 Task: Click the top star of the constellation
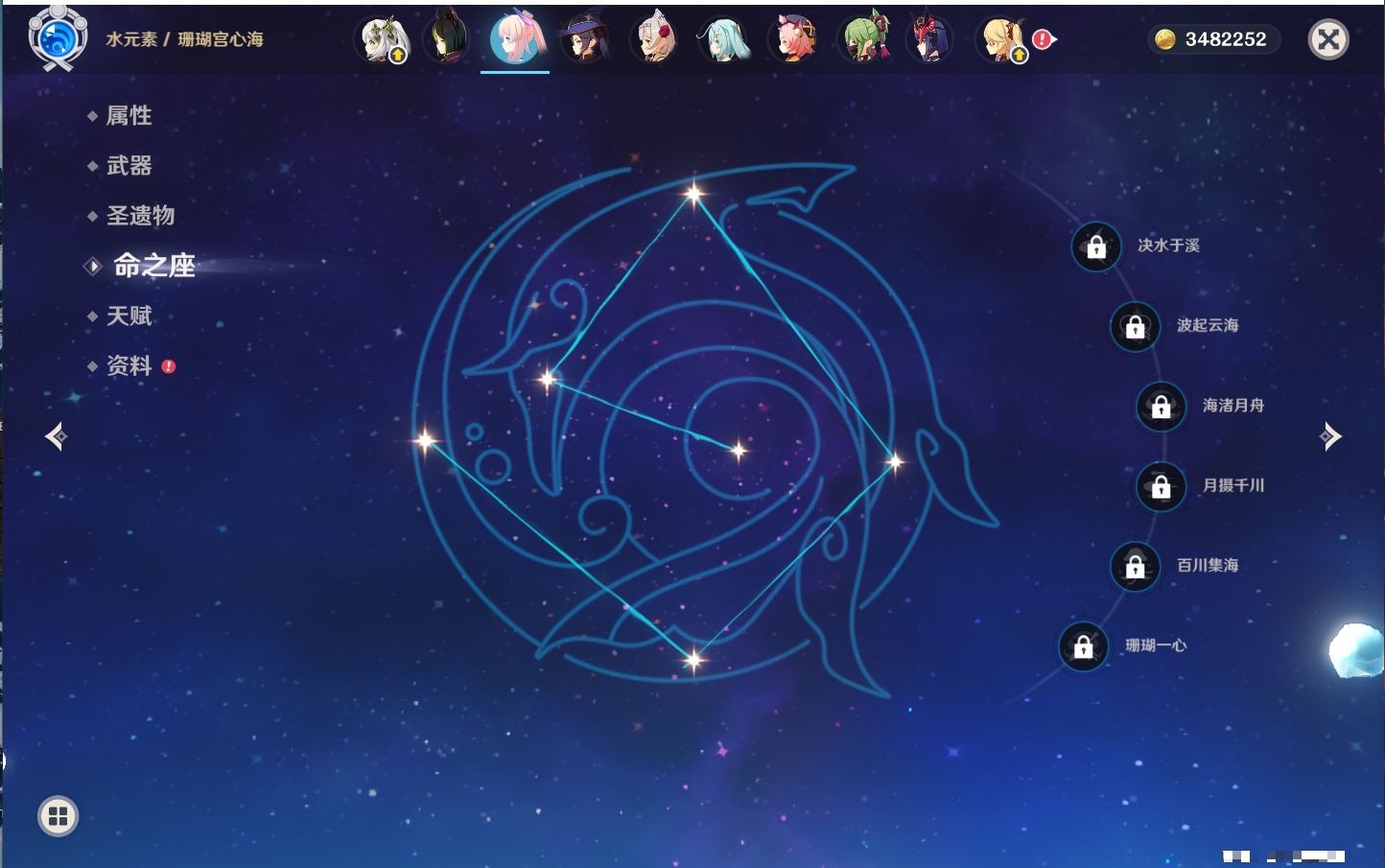(x=693, y=194)
